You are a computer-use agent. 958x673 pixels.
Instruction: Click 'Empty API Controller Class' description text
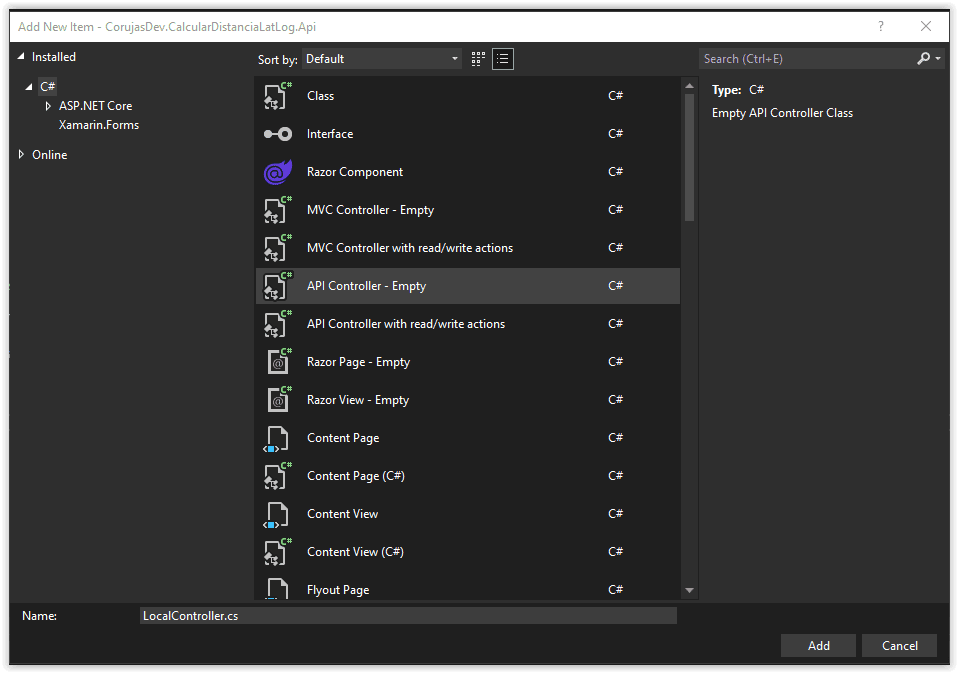(782, 113)
